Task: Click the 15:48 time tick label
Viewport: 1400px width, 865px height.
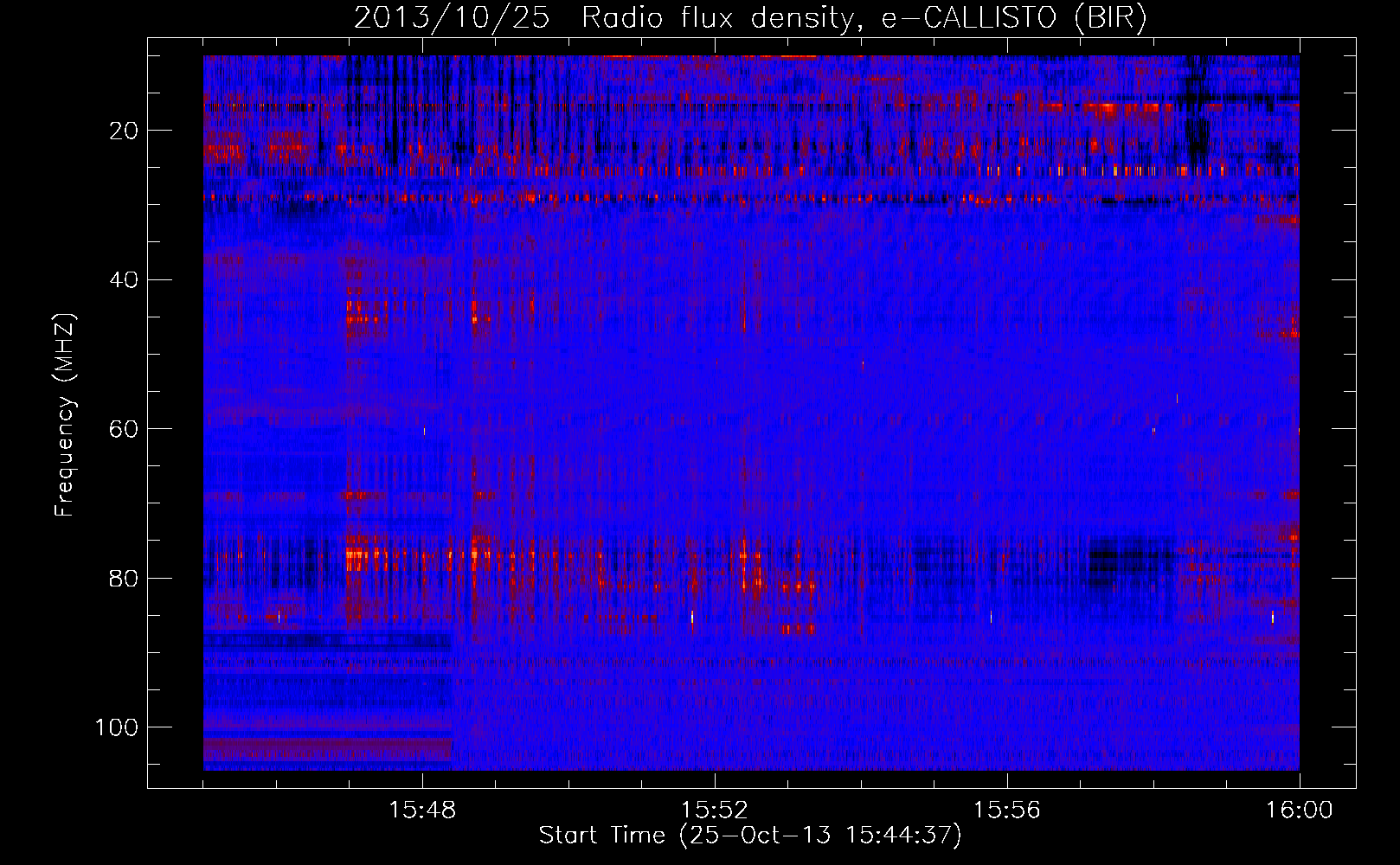Action: (x=422, y=810)
